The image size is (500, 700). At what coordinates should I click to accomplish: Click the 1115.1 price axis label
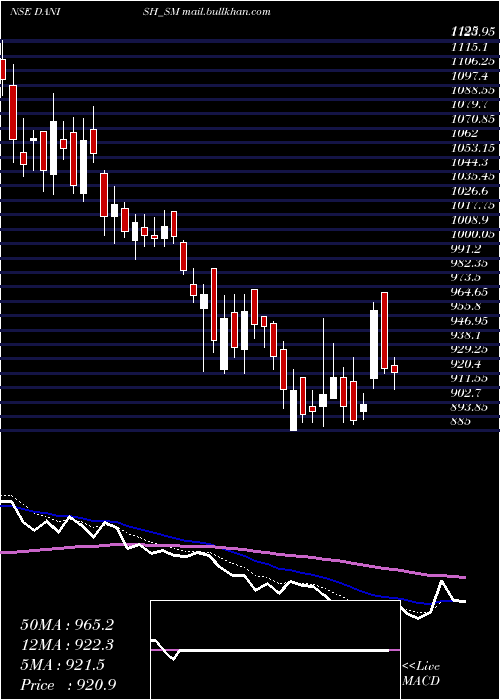click(467, 46)
